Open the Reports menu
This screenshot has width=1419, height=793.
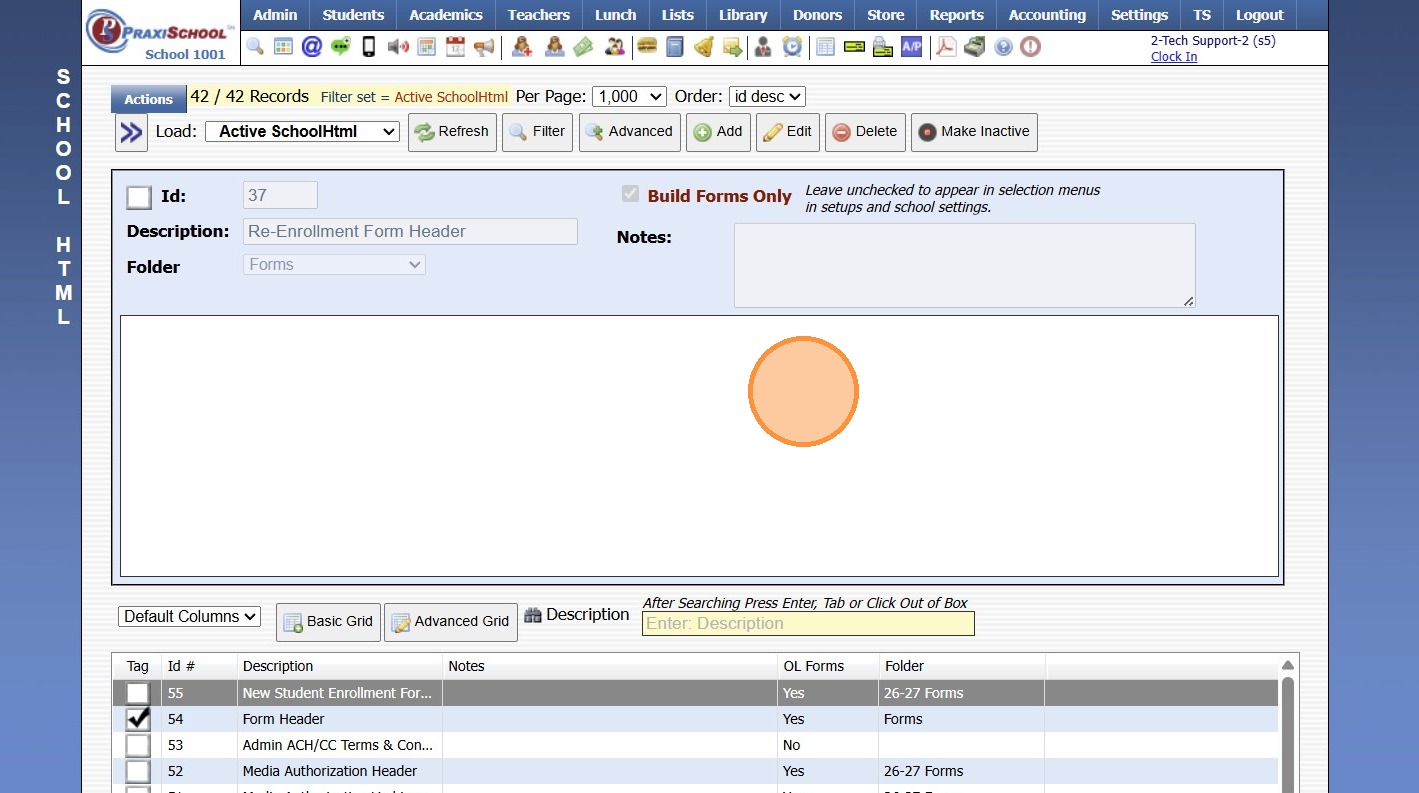pyautogui.click(x=957, y=15)
